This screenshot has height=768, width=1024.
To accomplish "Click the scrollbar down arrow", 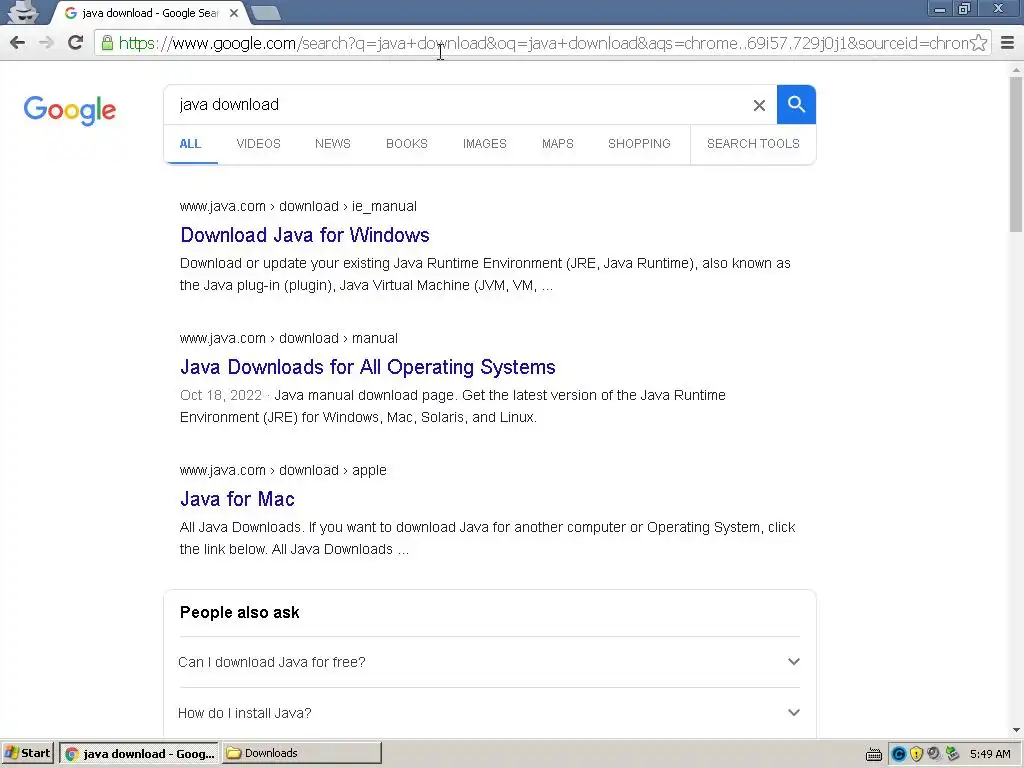I will [x=1016, y=730].
